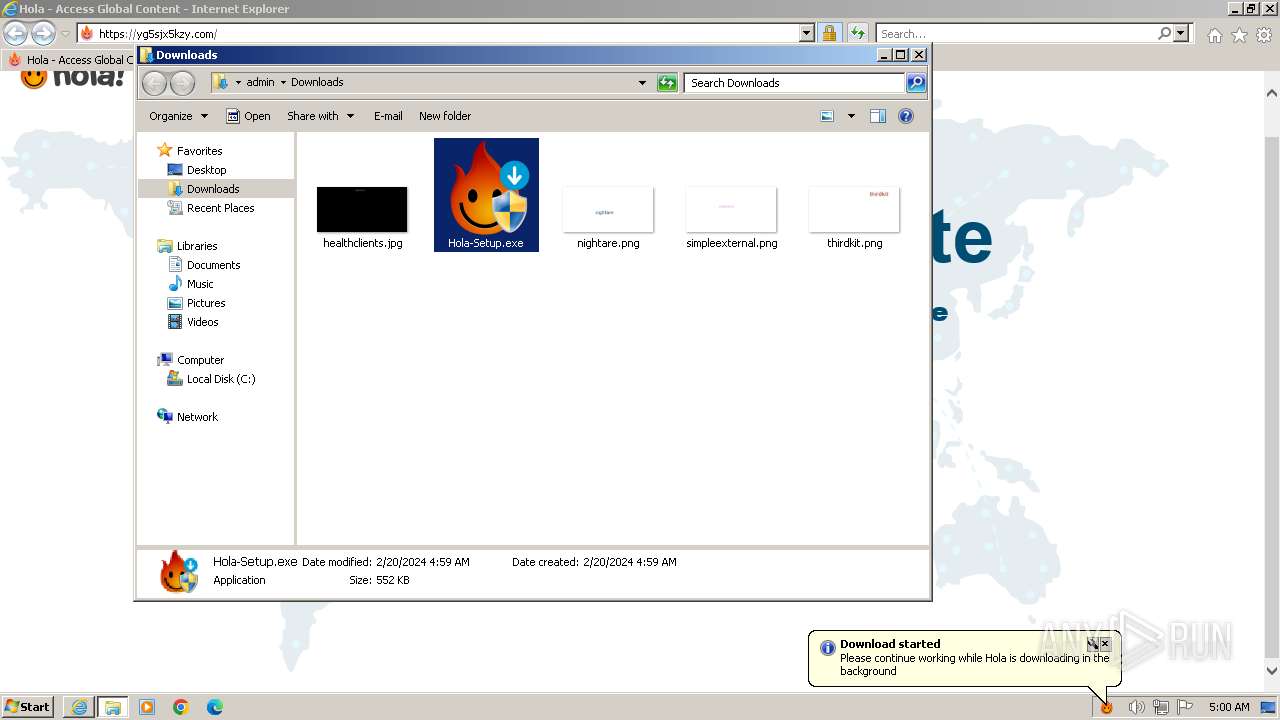Click the Hola tray icon

coord(1107,707)
